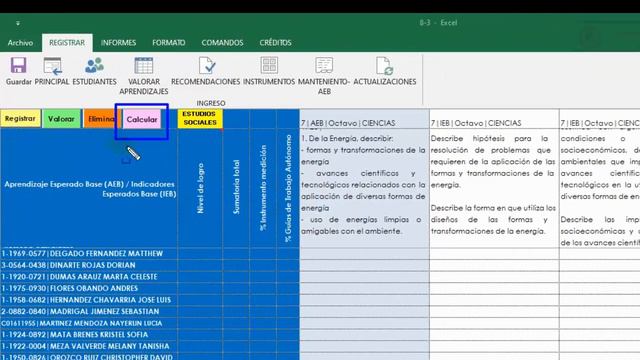The width and height of the screenshot is (640, 360).
Task: Select the 'Aprendizaje Esperado Base (AEB)' header cell
Action: pos(89,189)
